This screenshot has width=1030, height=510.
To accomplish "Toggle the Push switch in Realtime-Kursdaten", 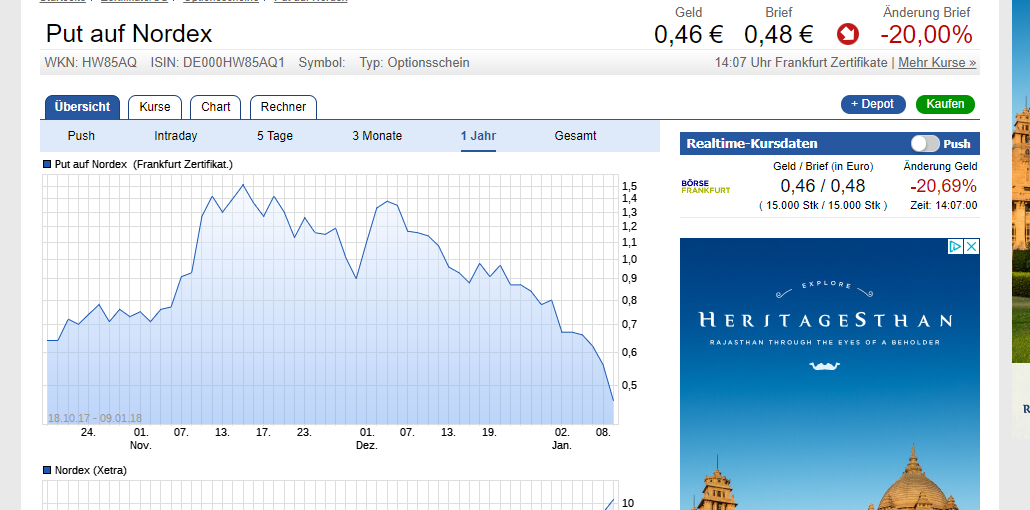I will pos(925,144).
